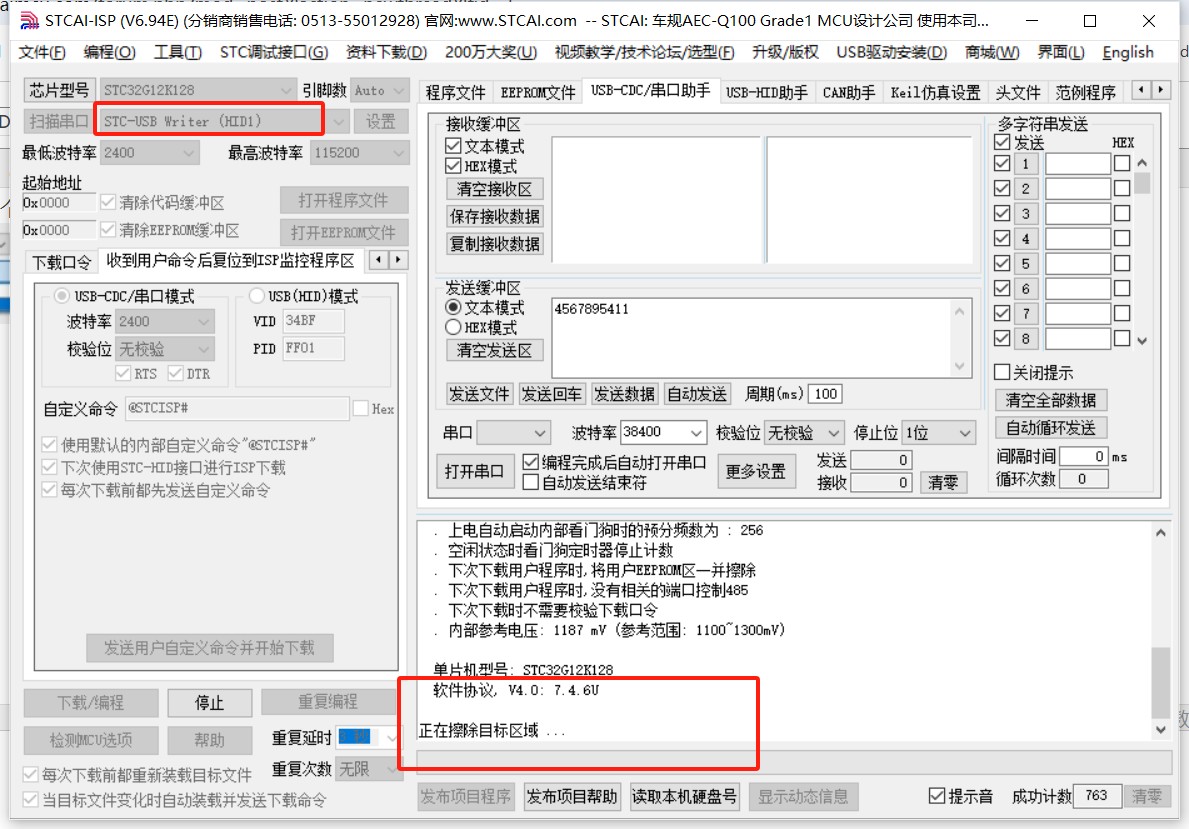
Task: Uncheck multi-string row 1 send checkbox
Action: [1002, 163]
